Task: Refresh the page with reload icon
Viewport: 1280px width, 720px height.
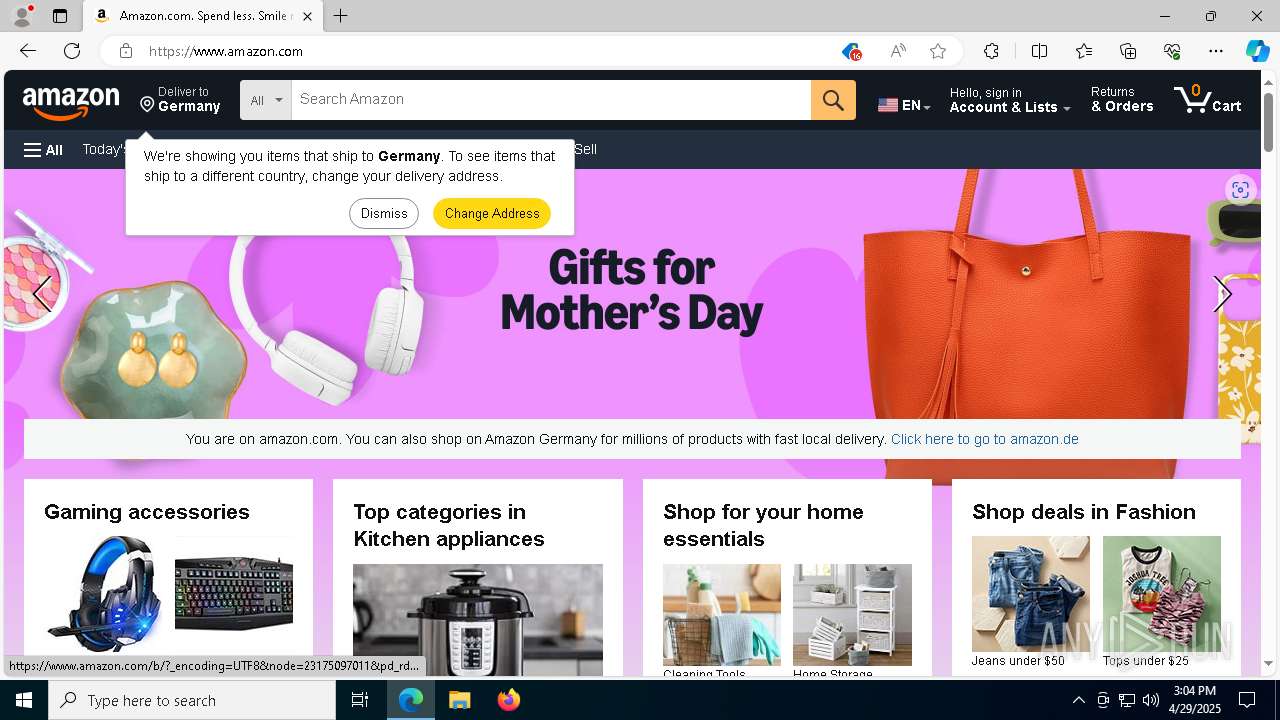Action: point(72,51)
